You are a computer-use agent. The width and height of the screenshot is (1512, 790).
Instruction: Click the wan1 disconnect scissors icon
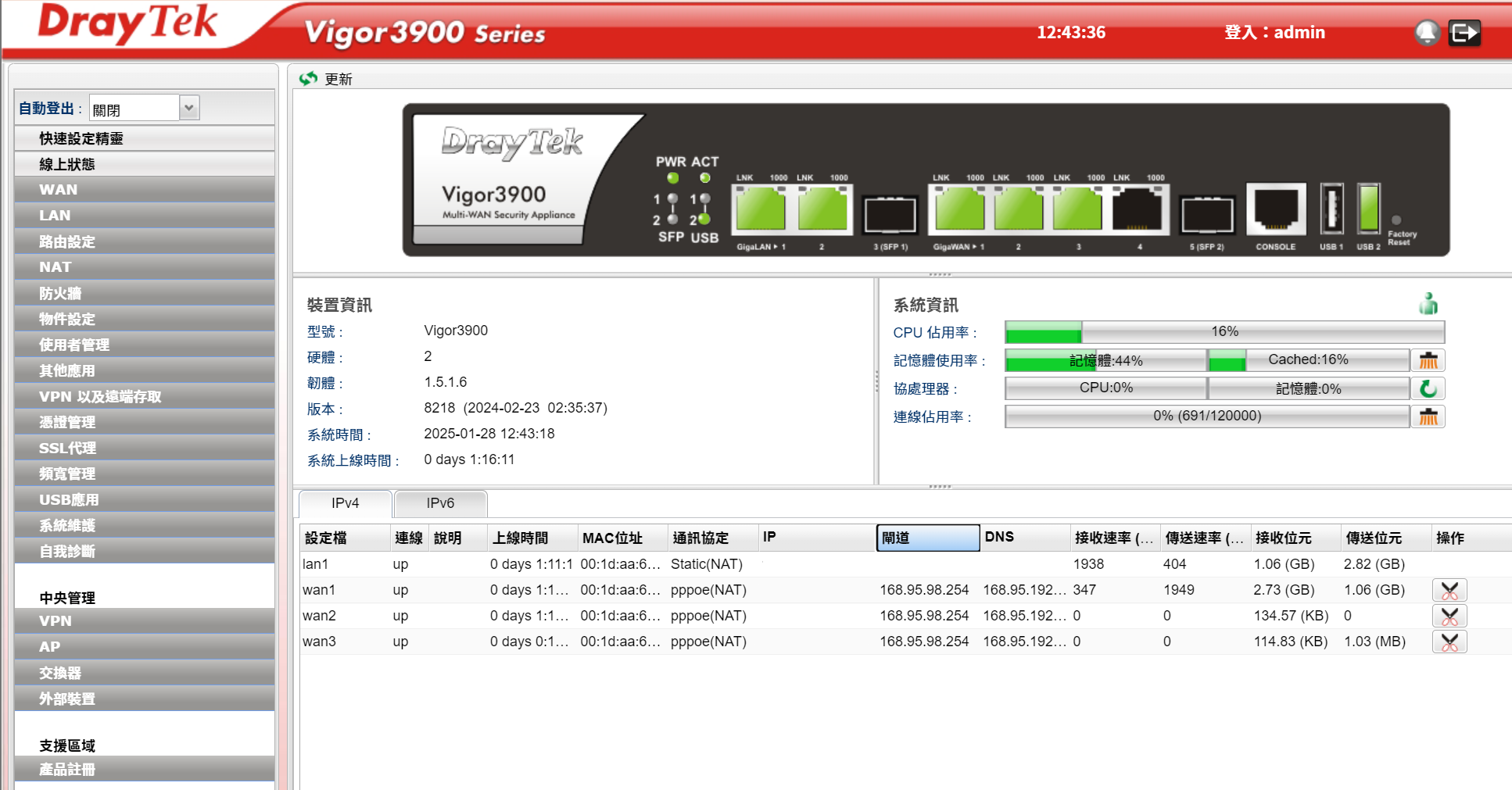click(x=1449, y=590)
